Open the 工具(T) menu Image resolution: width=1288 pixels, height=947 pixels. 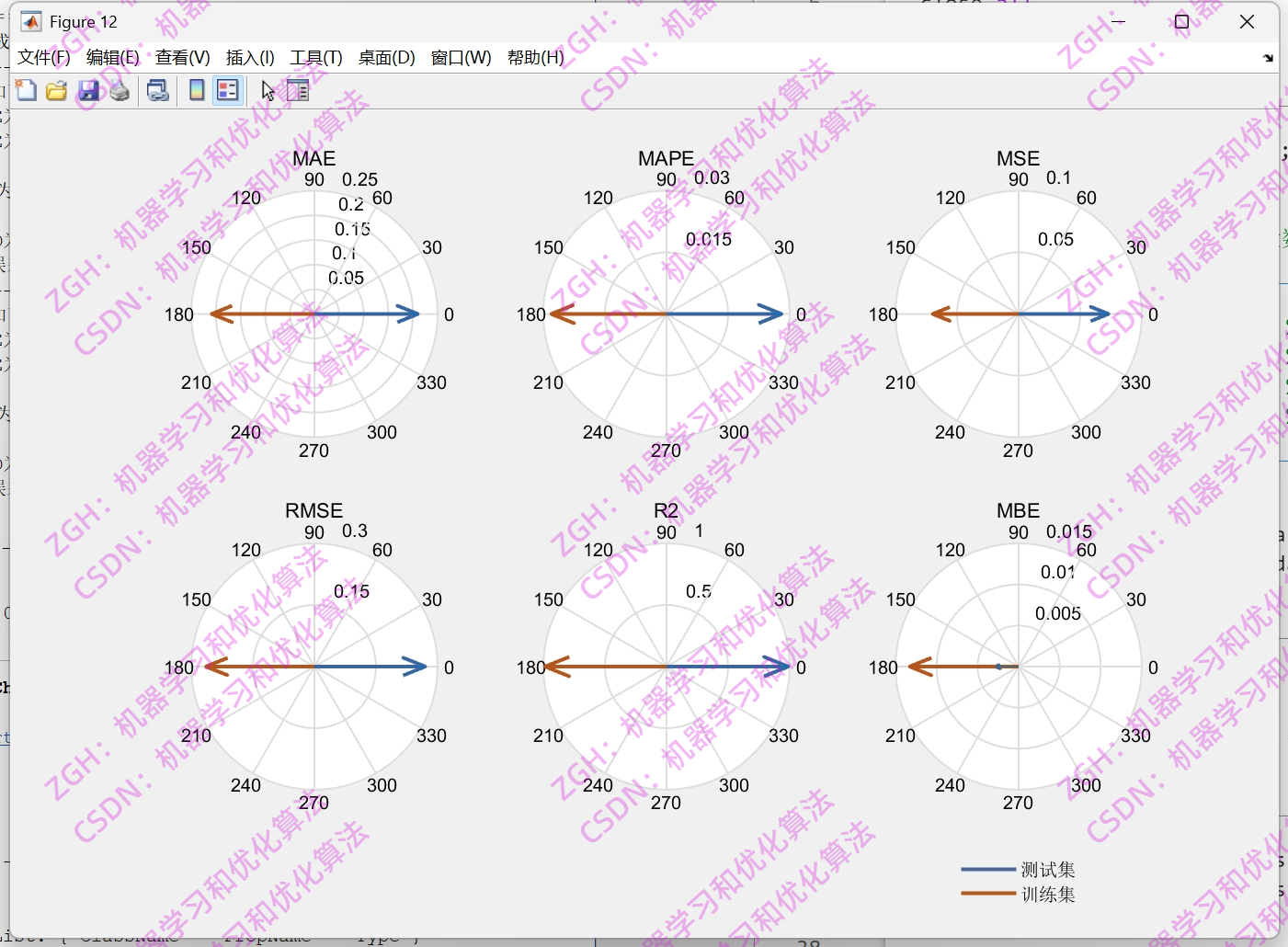click(x=316, y=58)
